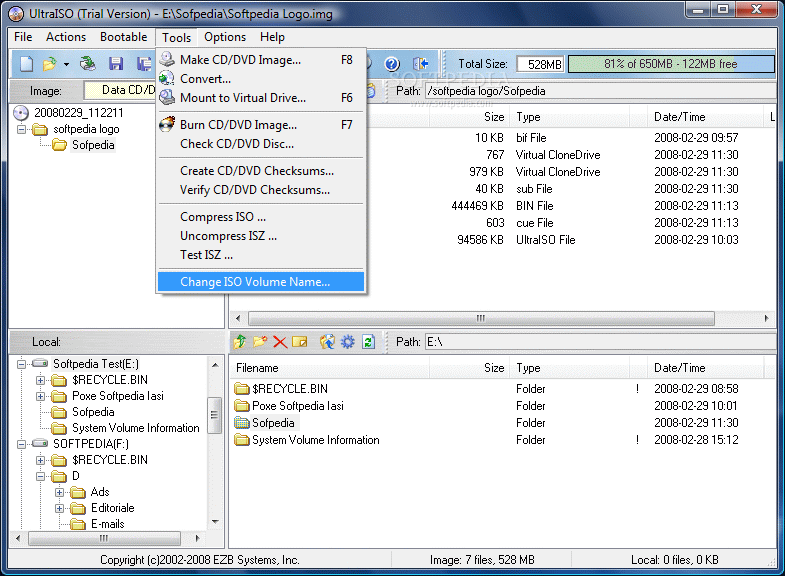Viewport: 785px width, 576px height.
Task: Select System Volume Information in local tree
Action: point(136,428)
